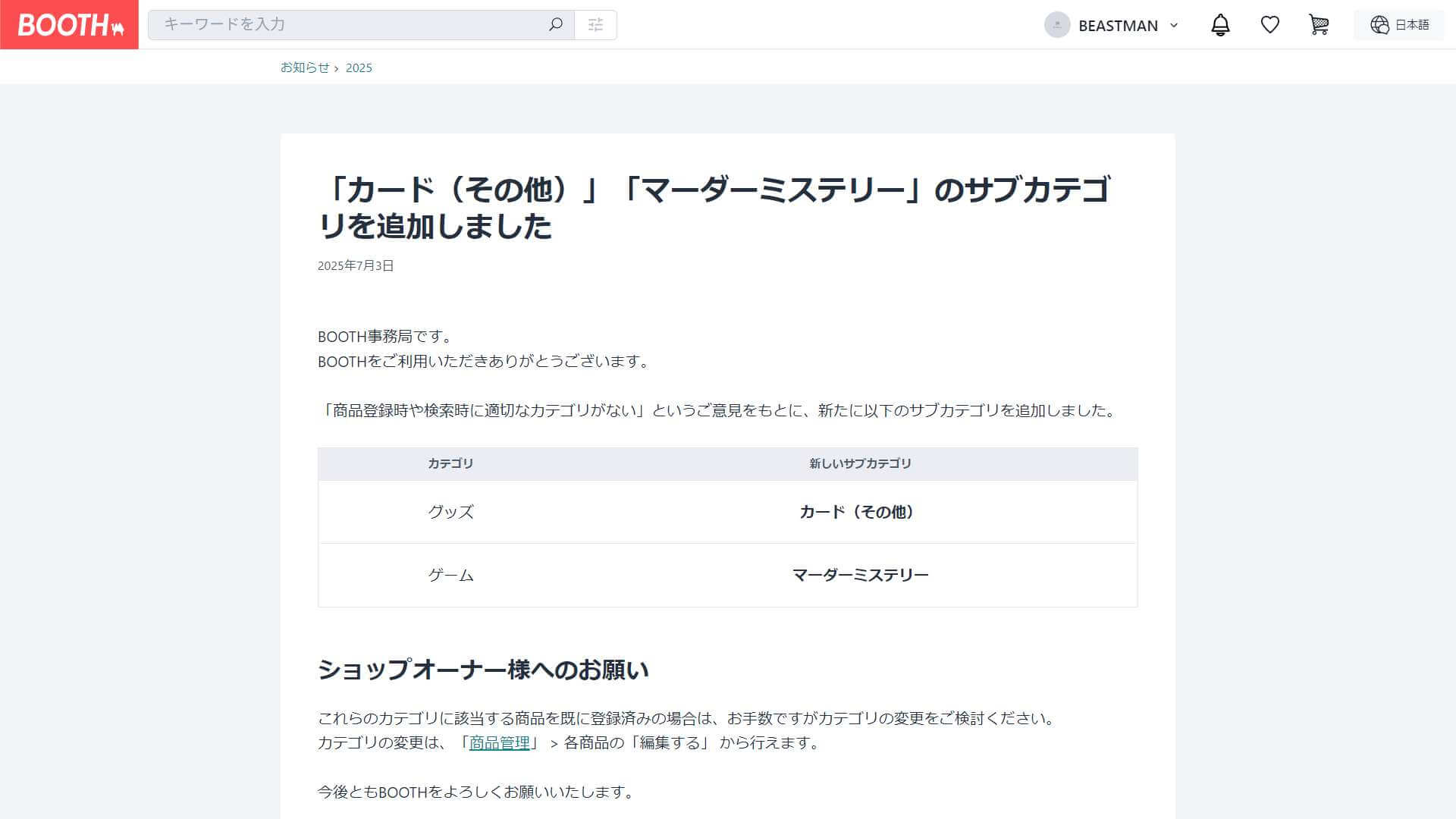Open notifications bell icon

[x=1220, y=25]
